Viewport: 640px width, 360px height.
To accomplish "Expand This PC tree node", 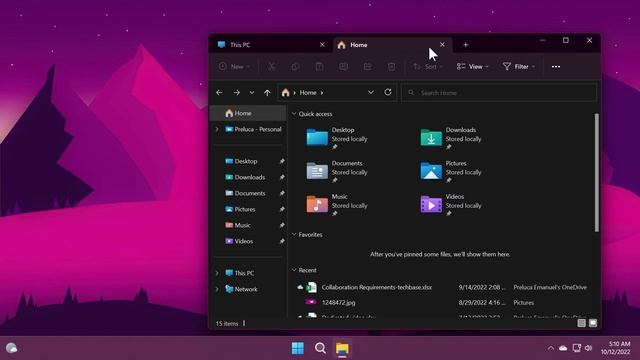I will tap(217, 273).
